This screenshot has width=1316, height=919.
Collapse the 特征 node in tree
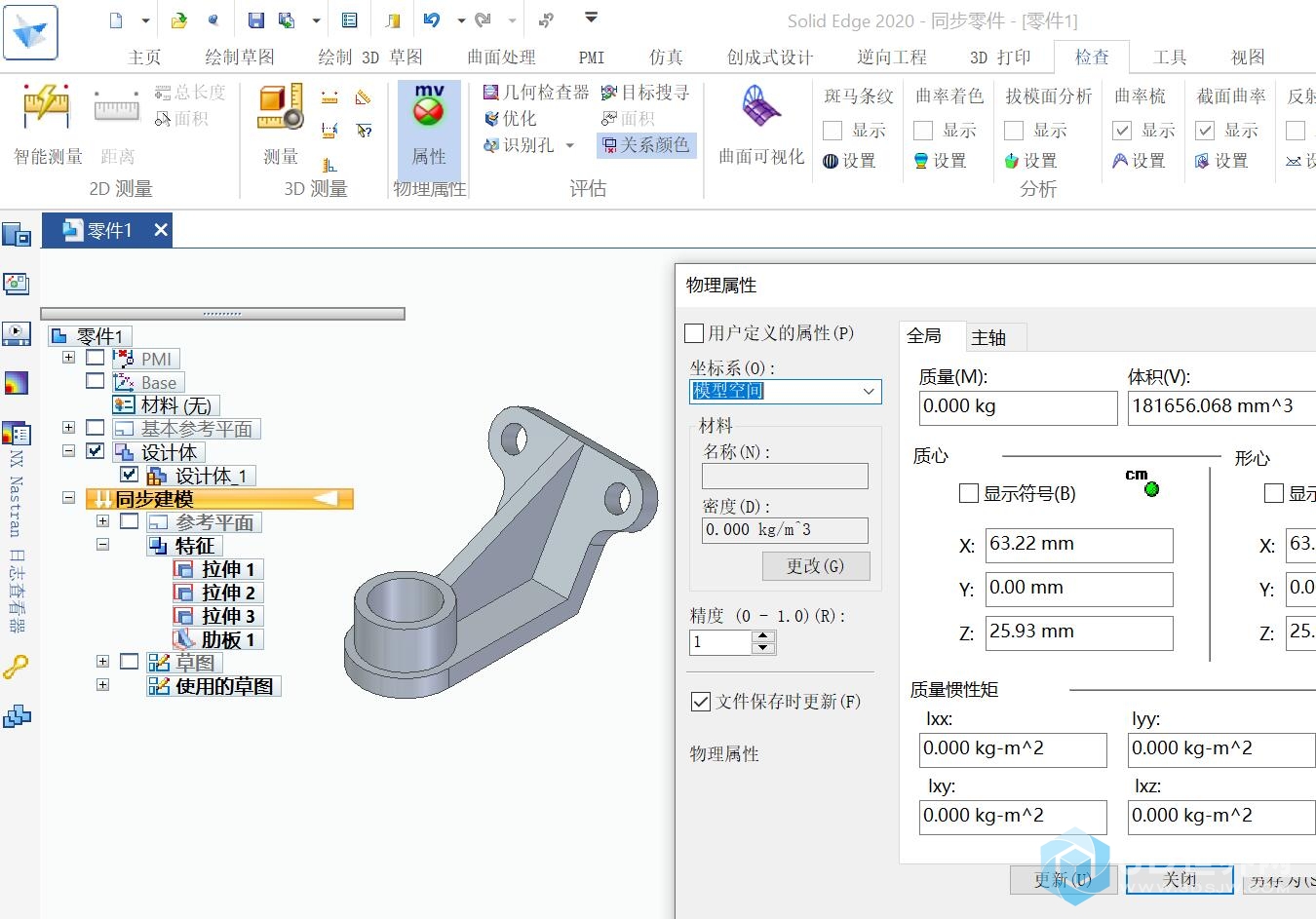tap(102, 545)
